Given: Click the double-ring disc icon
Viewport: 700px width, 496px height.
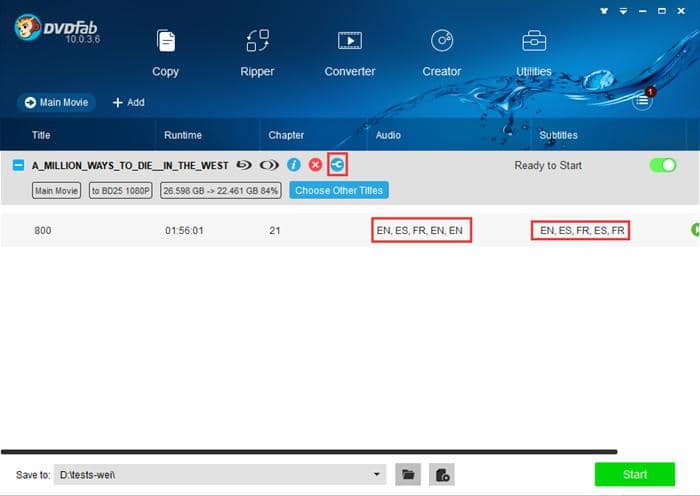Looking at the screenshot, I should 269,165.
